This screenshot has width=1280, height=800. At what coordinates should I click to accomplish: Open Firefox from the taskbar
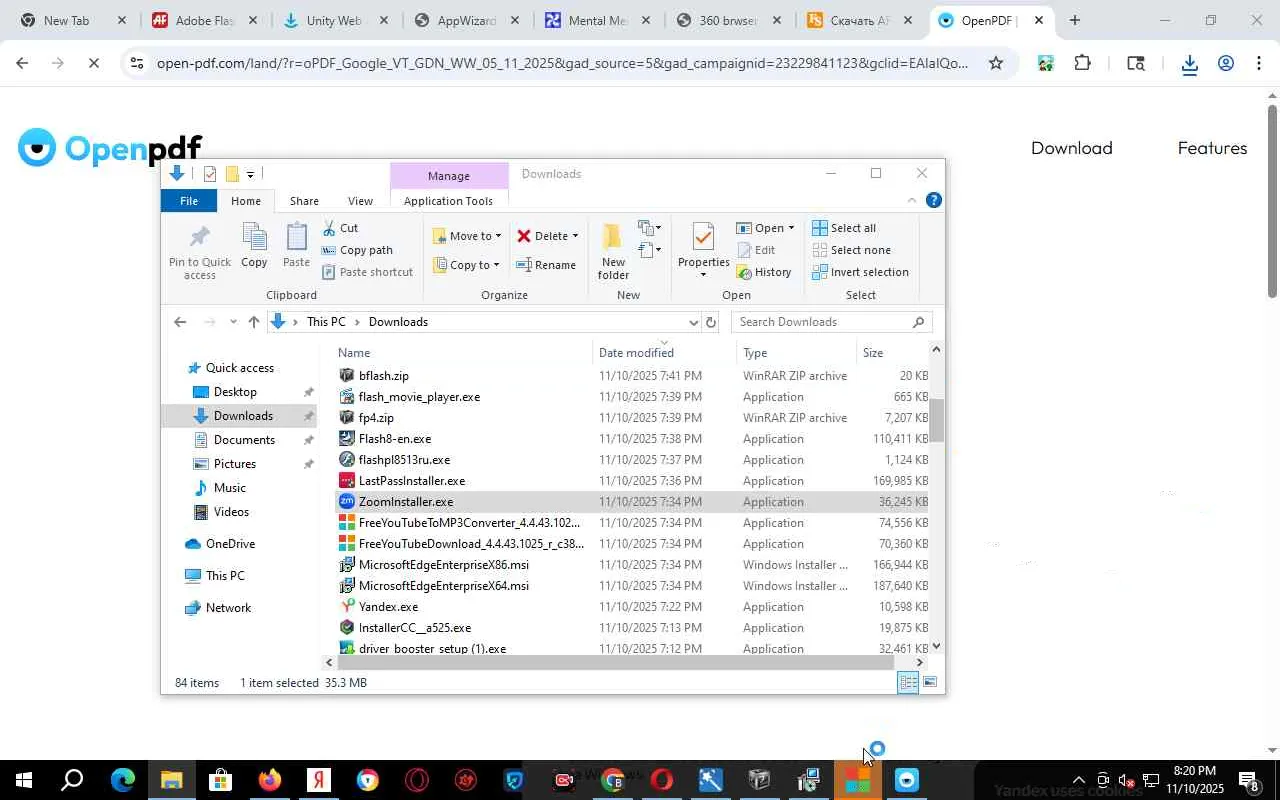[270, 780]
